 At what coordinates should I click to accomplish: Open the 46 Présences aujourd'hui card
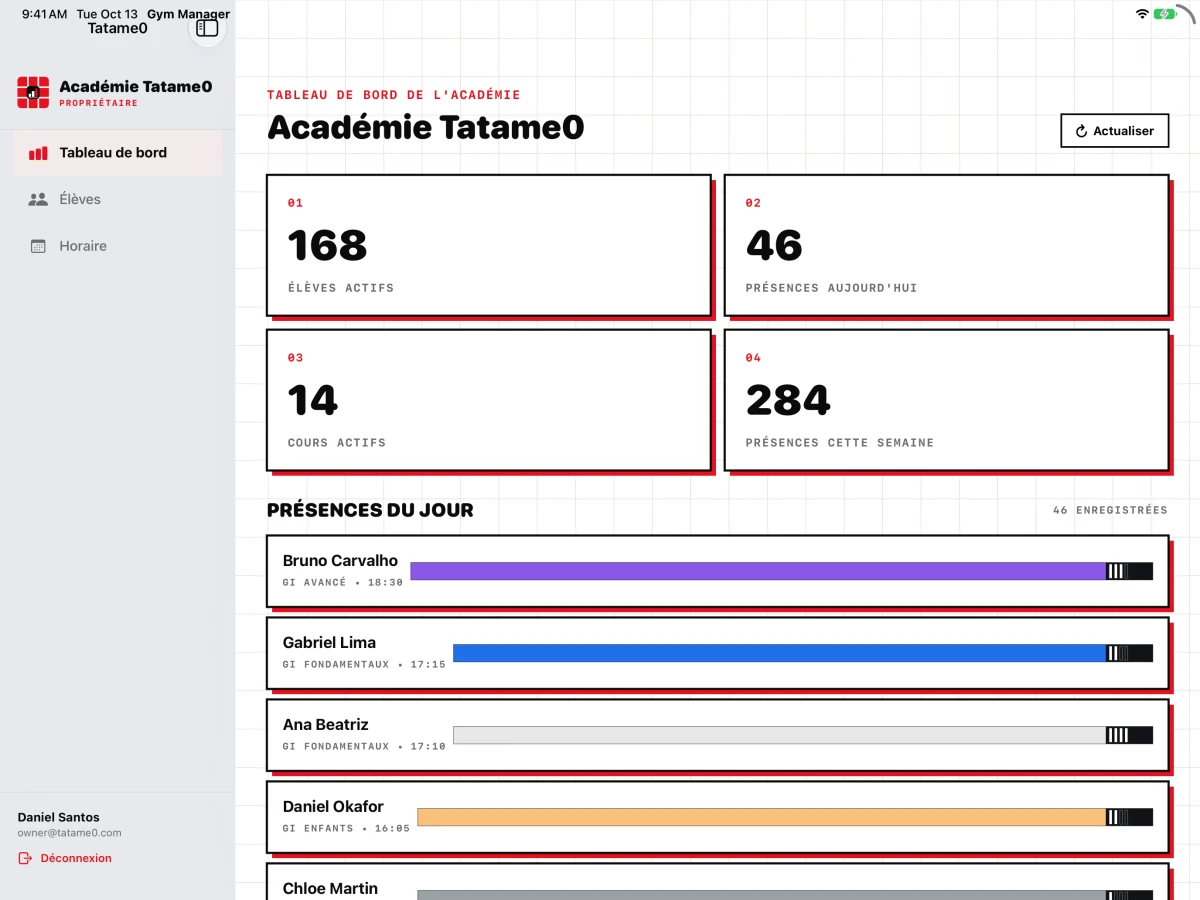tap(946, 245)
